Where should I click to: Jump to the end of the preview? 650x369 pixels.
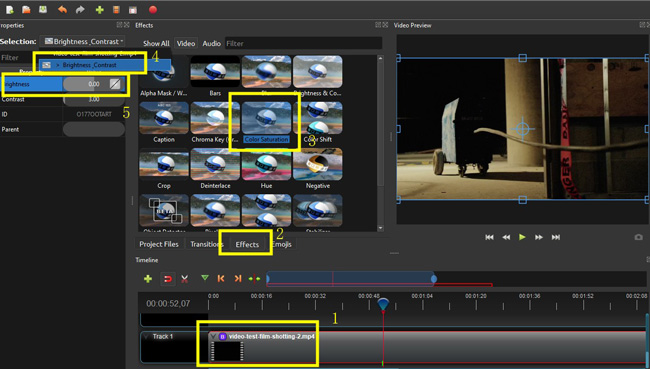tap(555, 237)
